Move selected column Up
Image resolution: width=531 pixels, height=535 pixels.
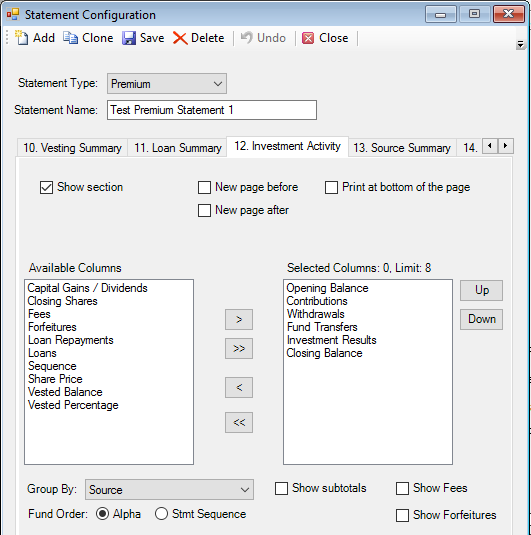pyautogui.click(x=482, y=290)
